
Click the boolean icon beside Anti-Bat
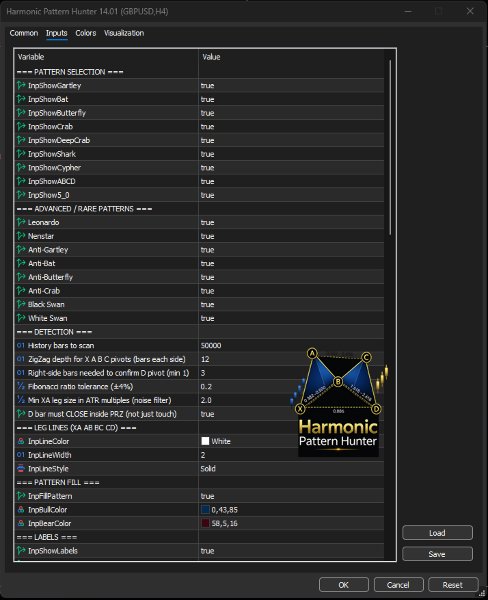coord(21,263)
